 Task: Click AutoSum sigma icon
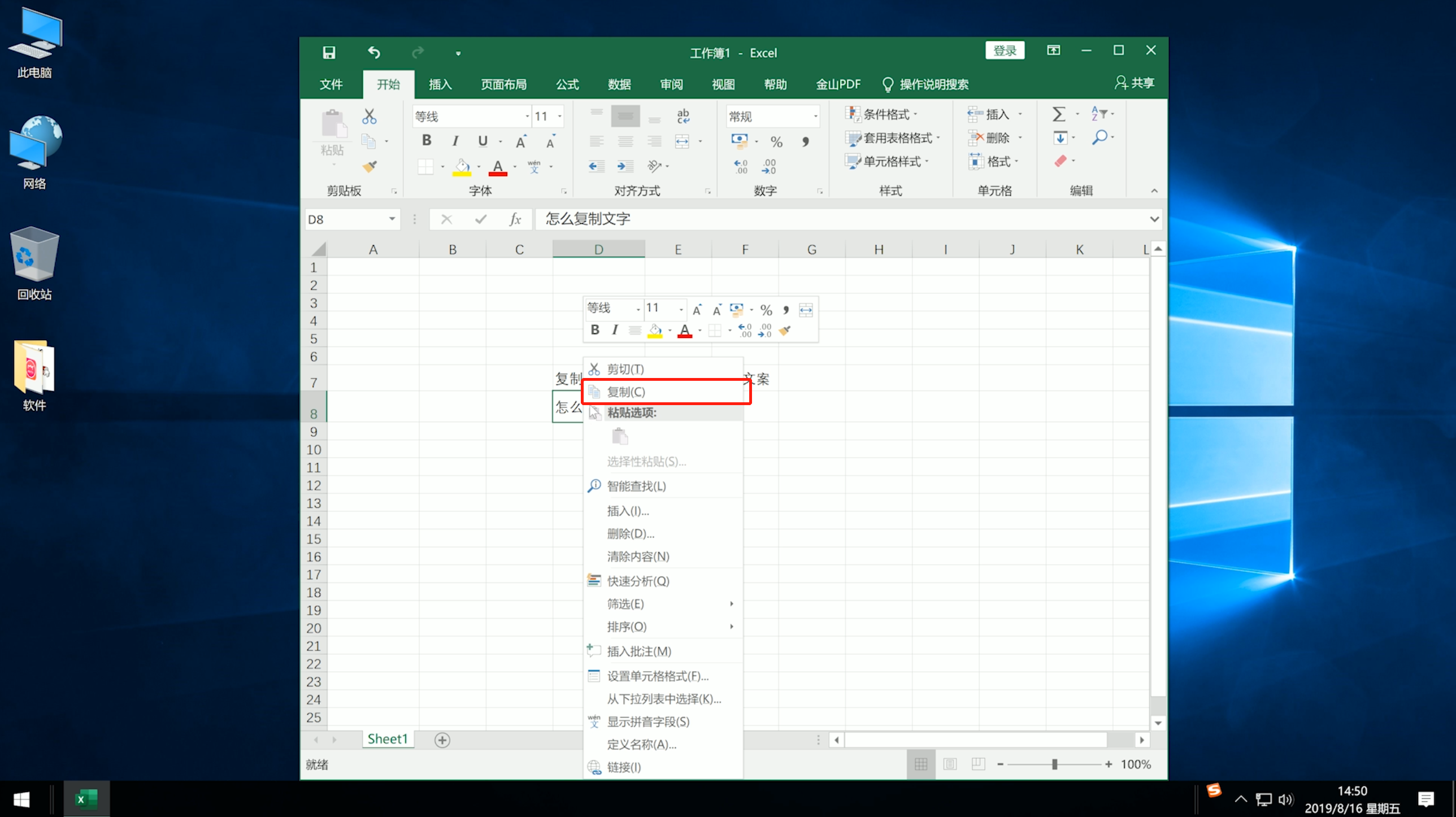pos(1059,114)
